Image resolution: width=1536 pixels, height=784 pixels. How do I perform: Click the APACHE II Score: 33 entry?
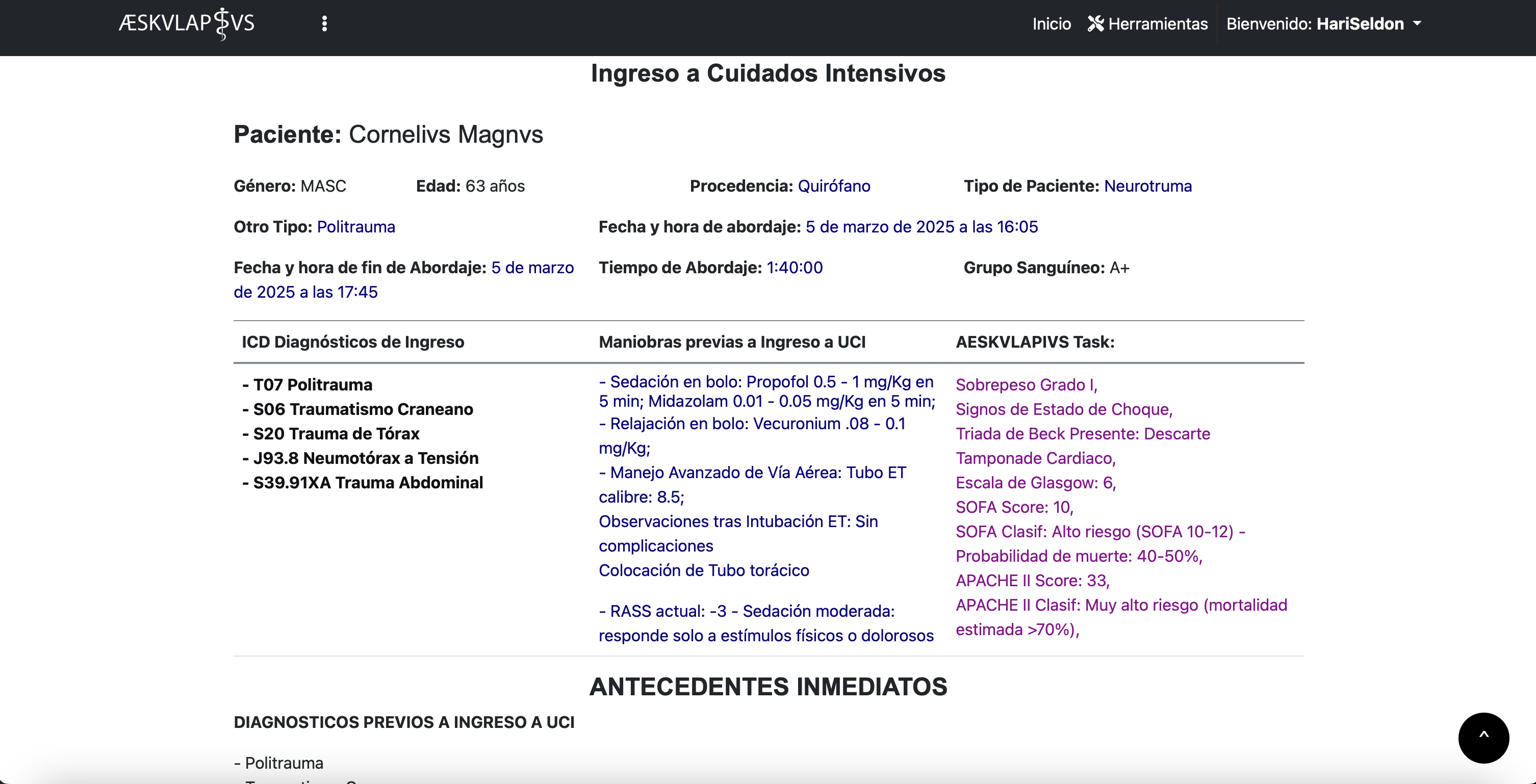(1032, 580)
